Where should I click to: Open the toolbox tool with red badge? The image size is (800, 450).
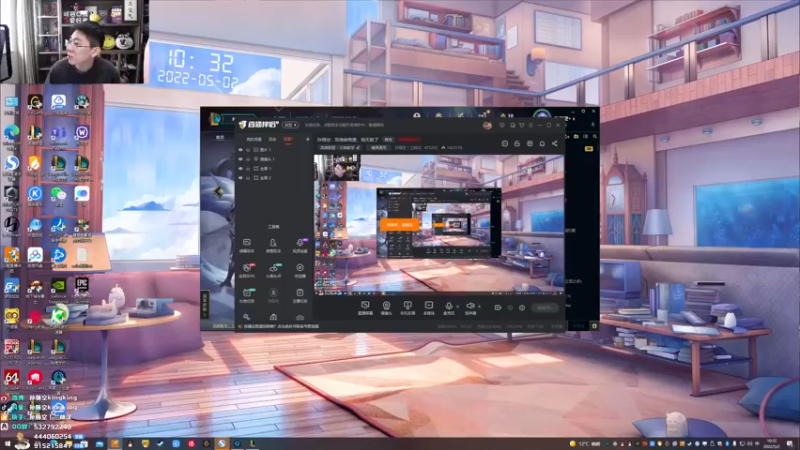247,270
